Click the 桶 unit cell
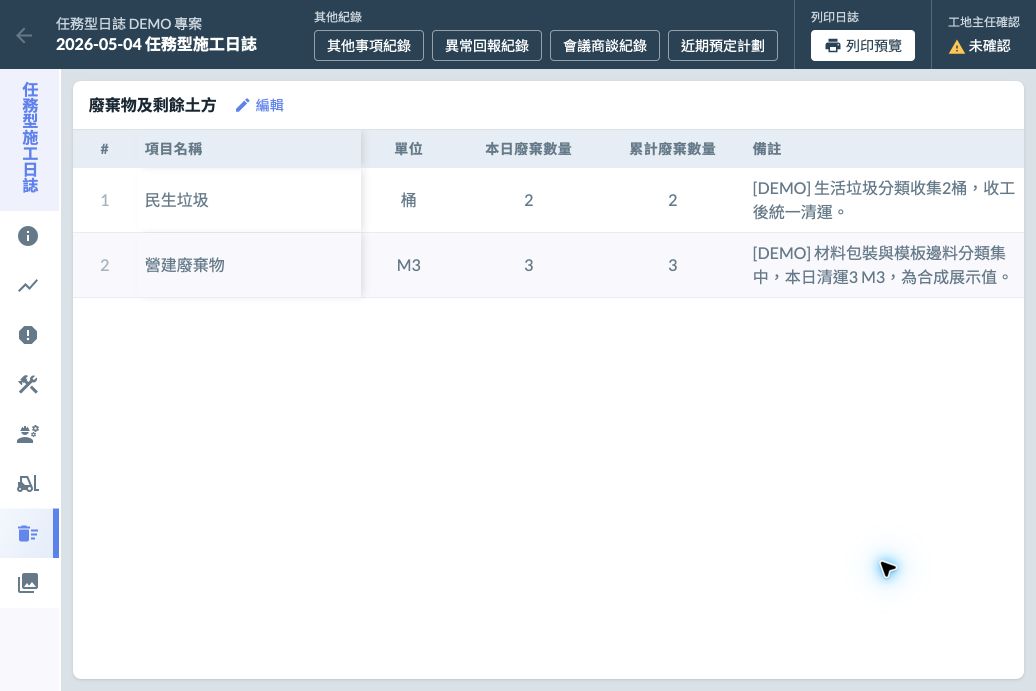The image size is (1036, 691). [x=408, y=200]
